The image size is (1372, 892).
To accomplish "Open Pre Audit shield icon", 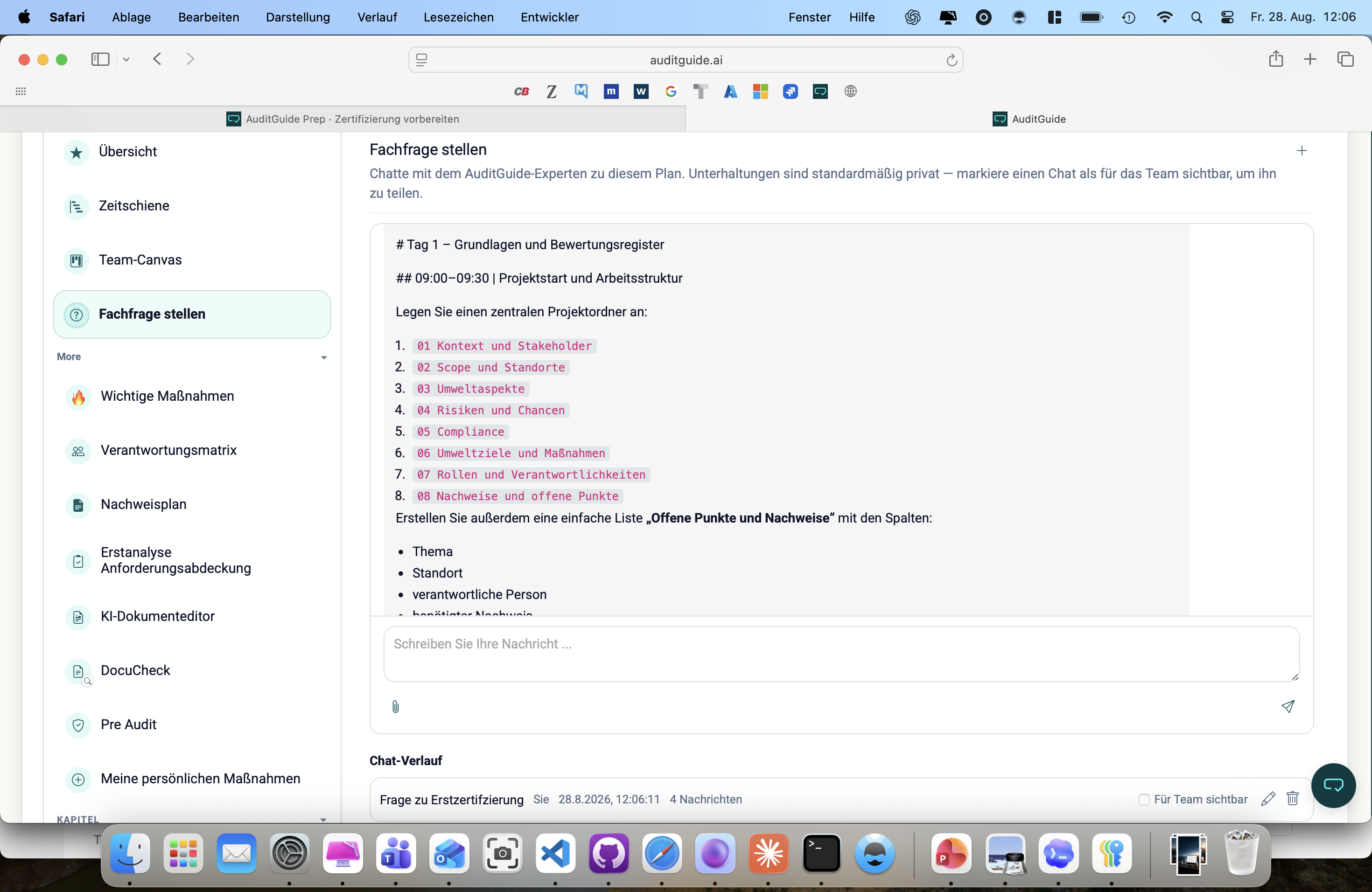I will [78, 725].
